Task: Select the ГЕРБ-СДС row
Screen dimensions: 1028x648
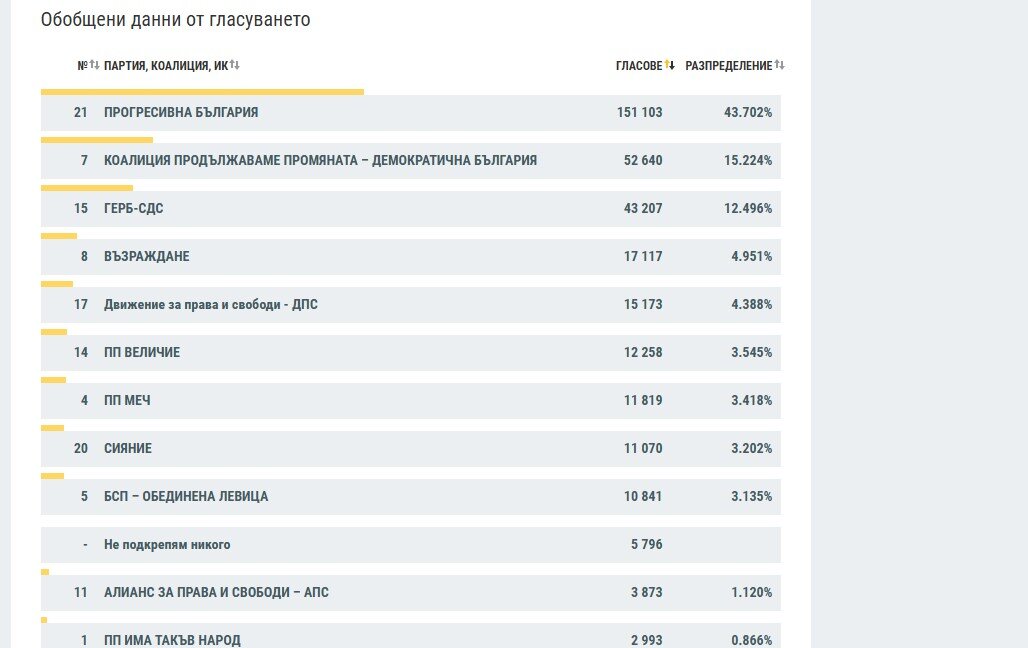Action: (x=410, y=209)
